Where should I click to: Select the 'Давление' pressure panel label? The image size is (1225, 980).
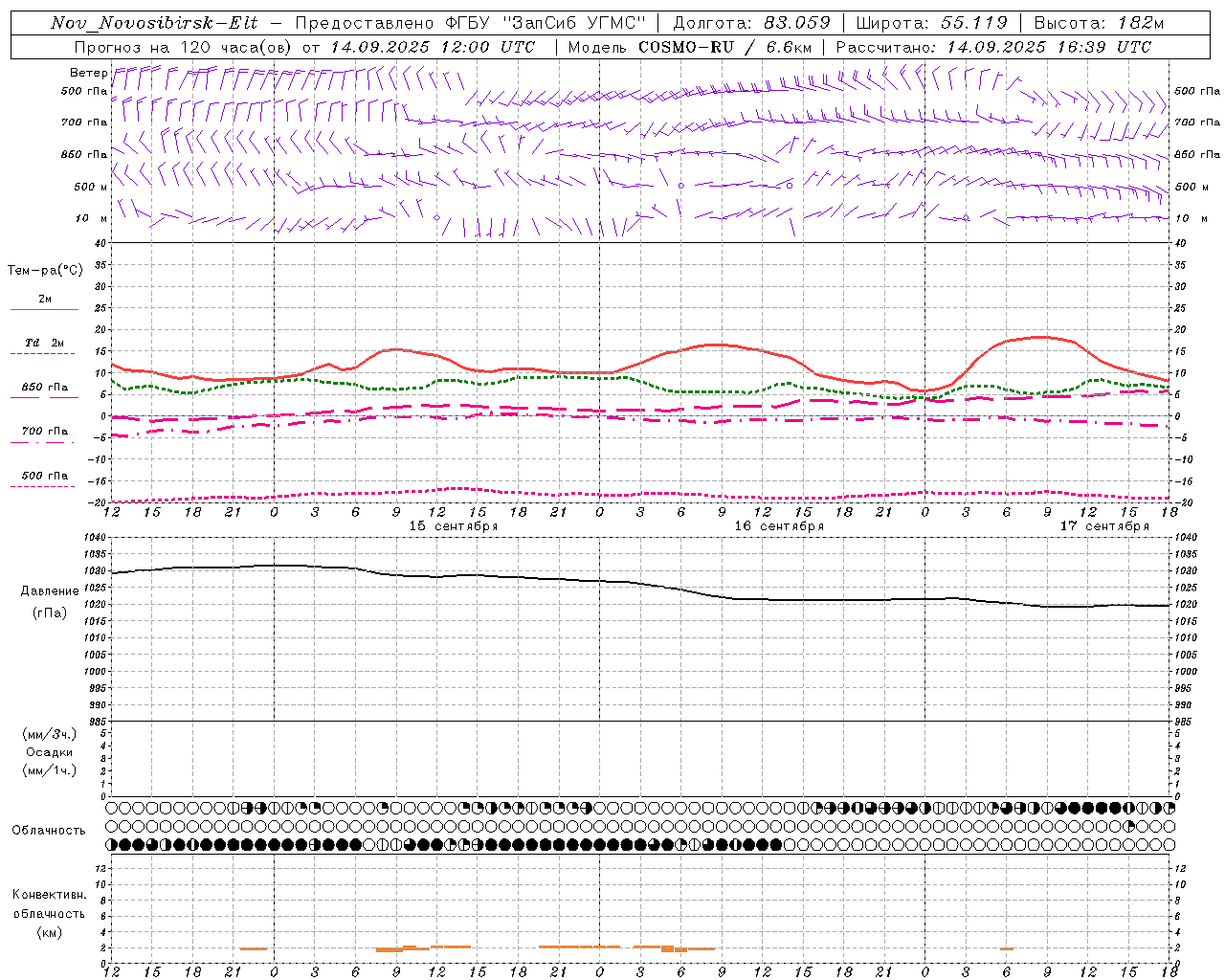point(50,591)
